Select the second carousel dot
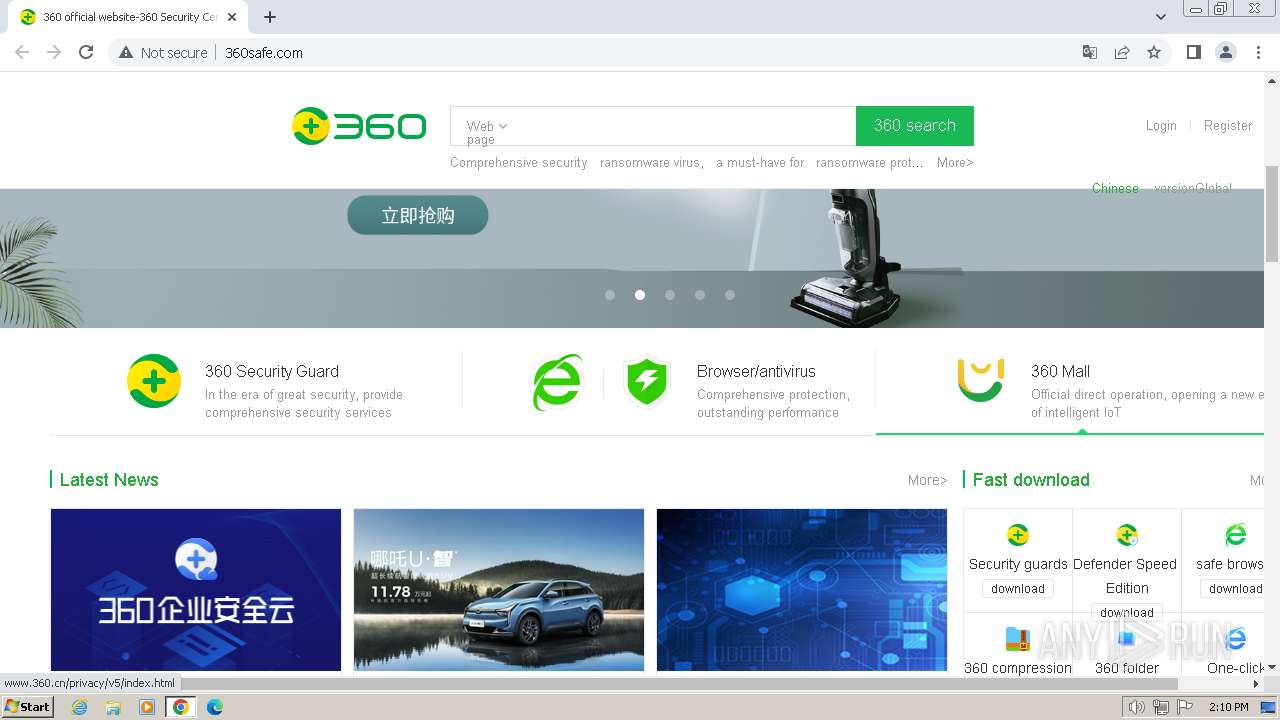Viewport: 1280px width, 720px height. click(x=640, y=295)
